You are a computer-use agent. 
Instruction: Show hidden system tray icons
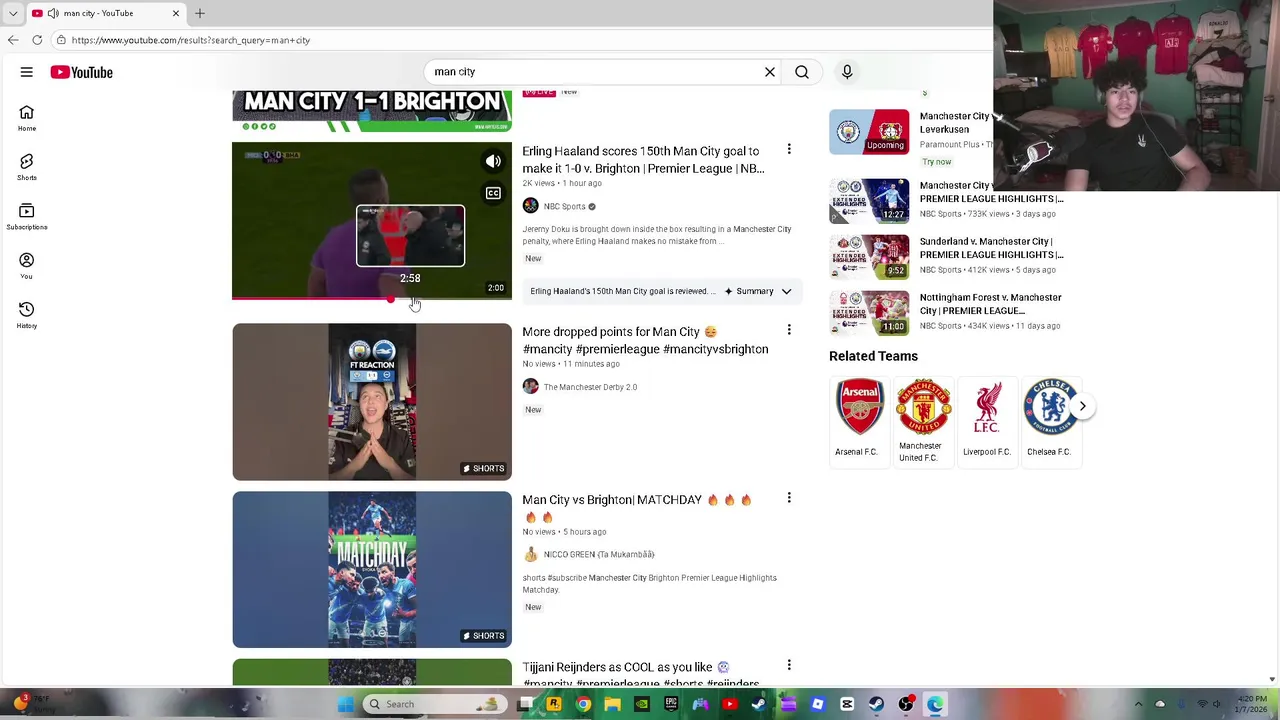tap(1138, 704)
